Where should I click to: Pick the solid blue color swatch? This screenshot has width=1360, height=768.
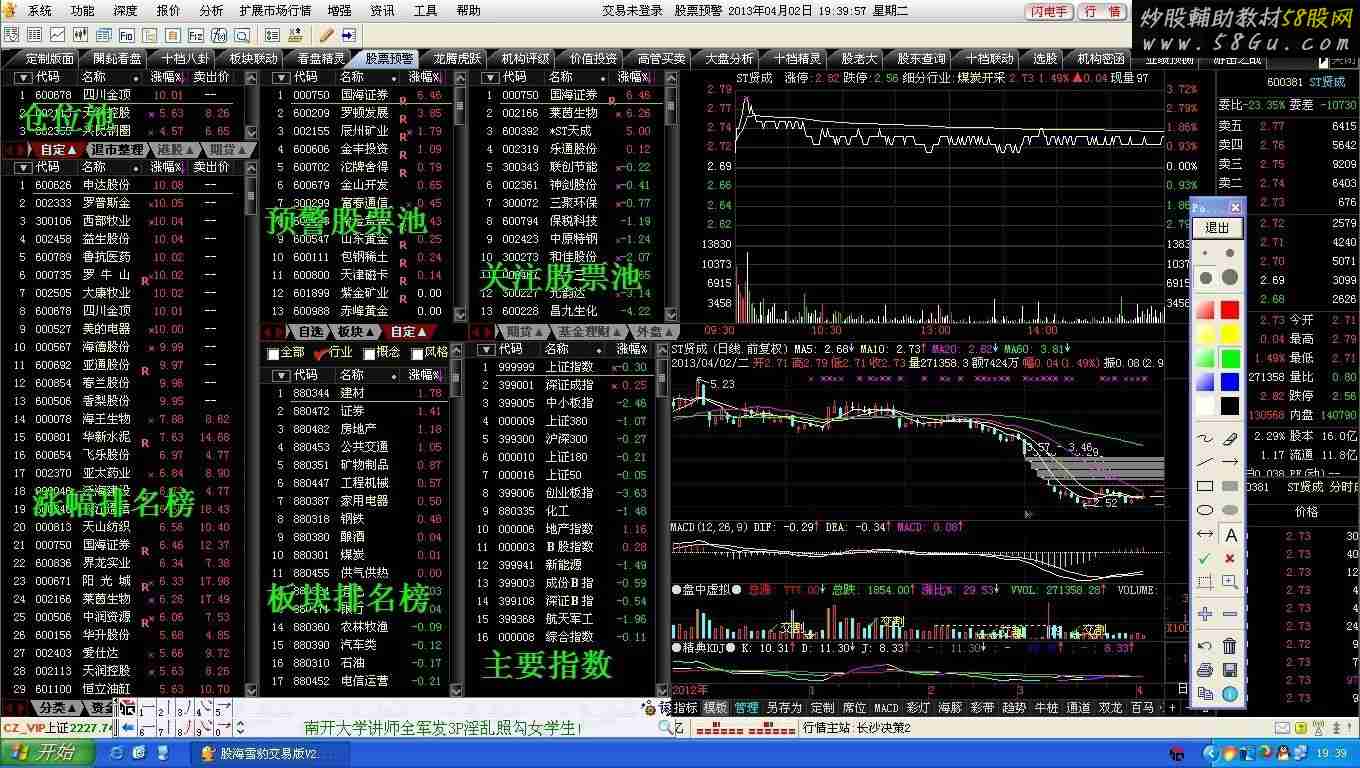1230,382
